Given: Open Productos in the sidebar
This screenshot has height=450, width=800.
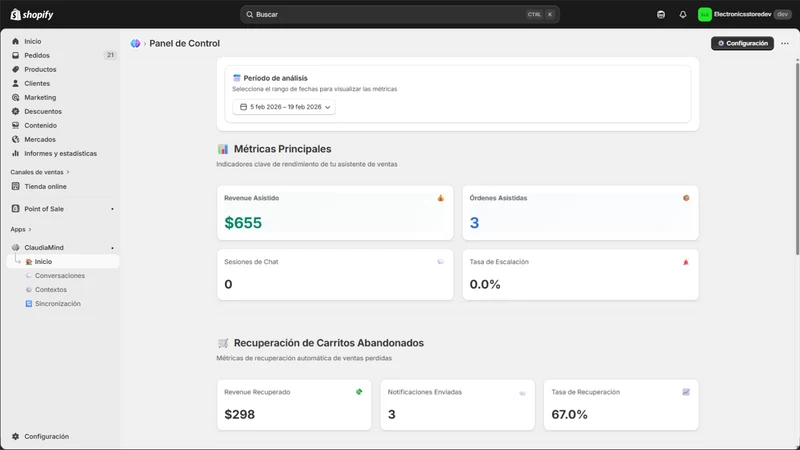Looking at the screenshot, I should click(40, 69).
